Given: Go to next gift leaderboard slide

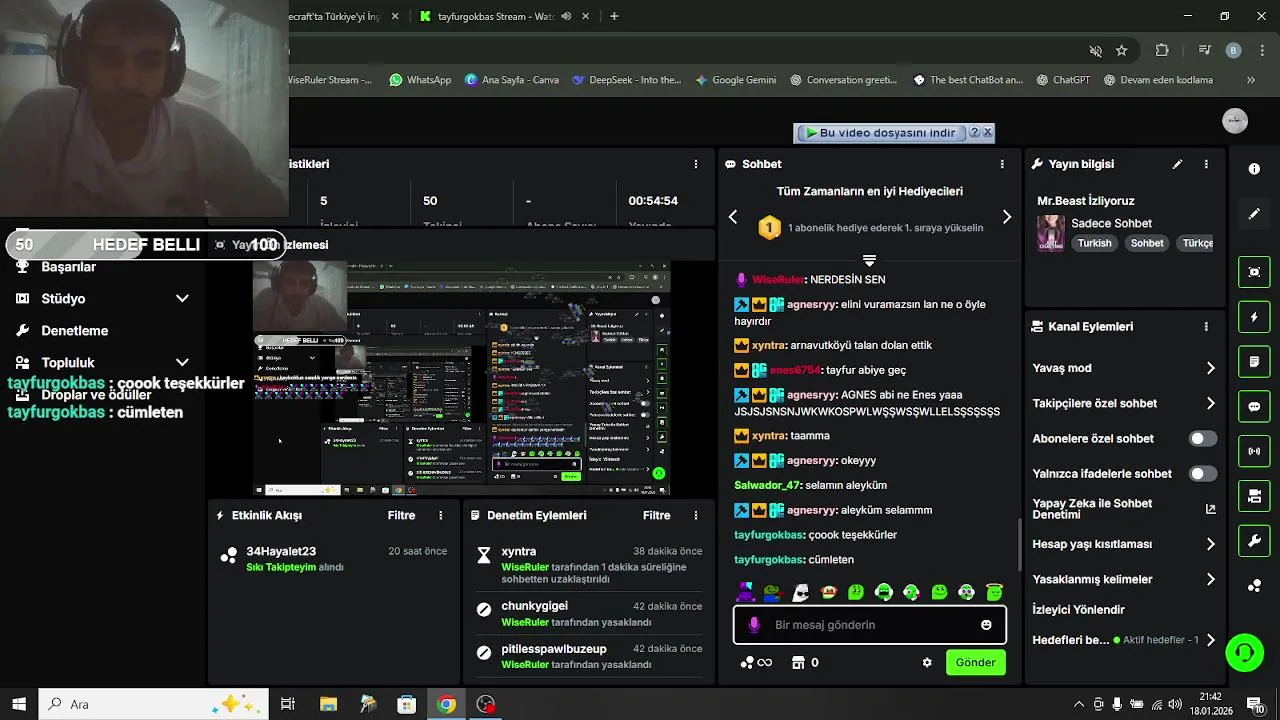Looking at the screenshot, I should [x=1006, y=217].
